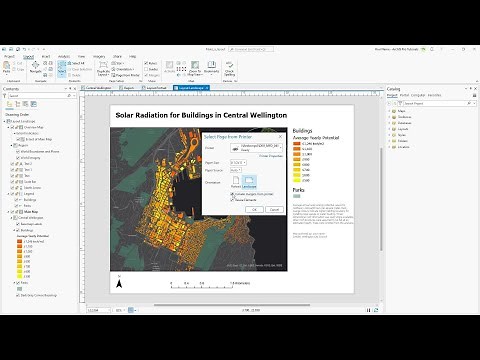Screen dimensions: 480x360
Task: Click the layout title Solar Radiation text
Action: [201, 115]
